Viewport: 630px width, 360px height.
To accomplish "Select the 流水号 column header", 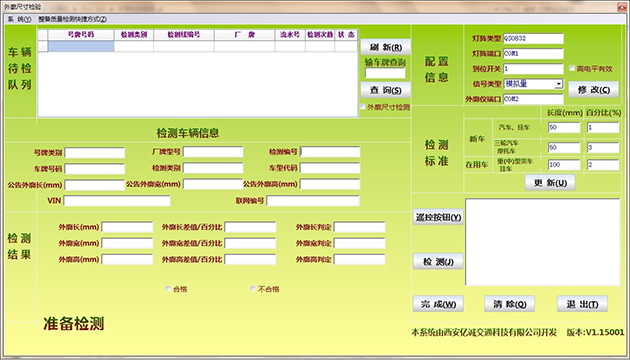I will point(290,35).
